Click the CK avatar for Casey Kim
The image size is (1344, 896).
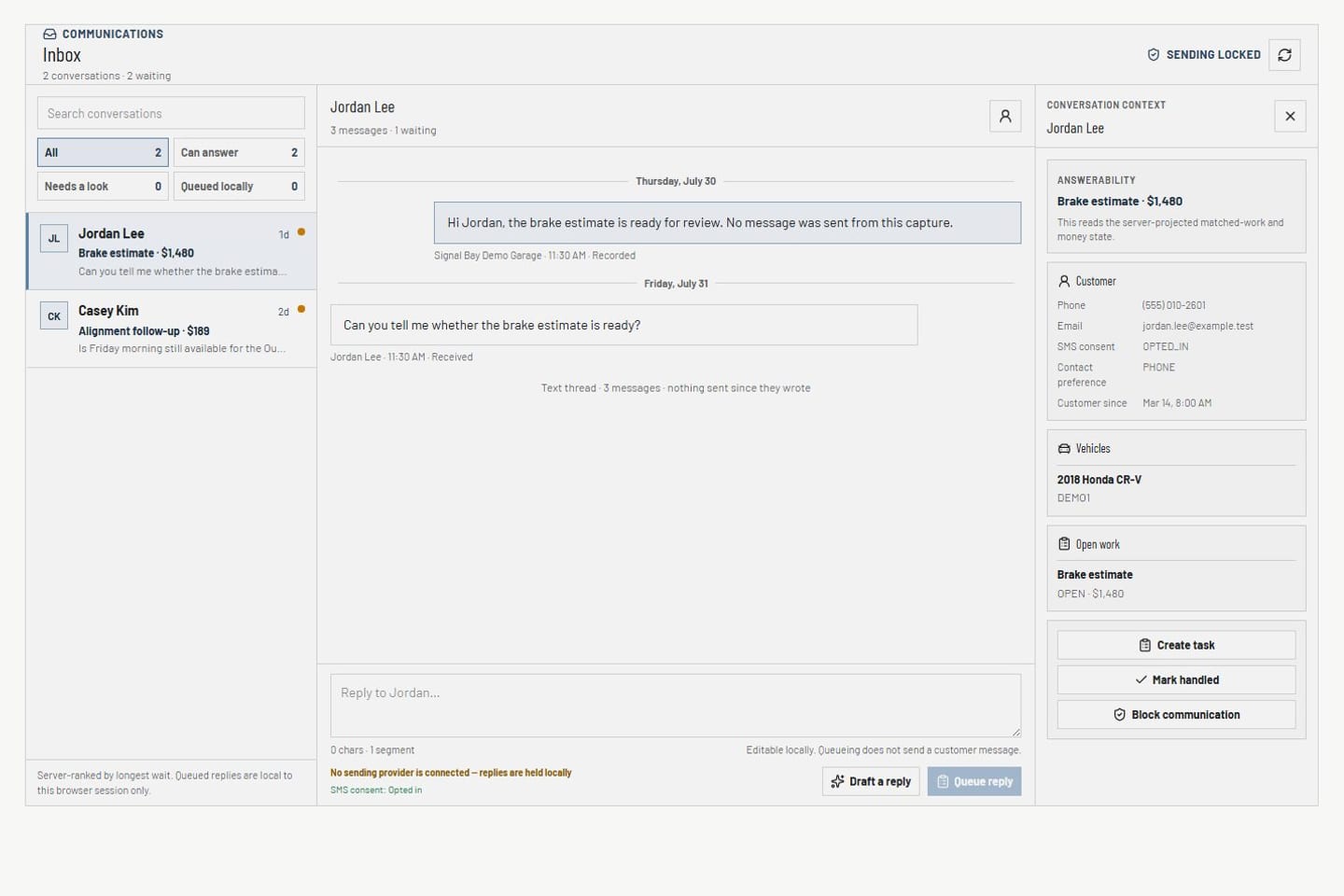pyautogui.click(x=54, y=316)
